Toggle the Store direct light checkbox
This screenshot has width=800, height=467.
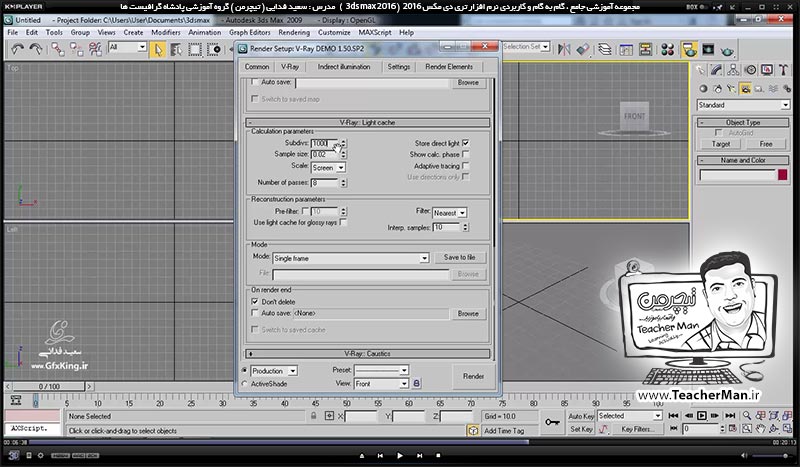(465, 143)
